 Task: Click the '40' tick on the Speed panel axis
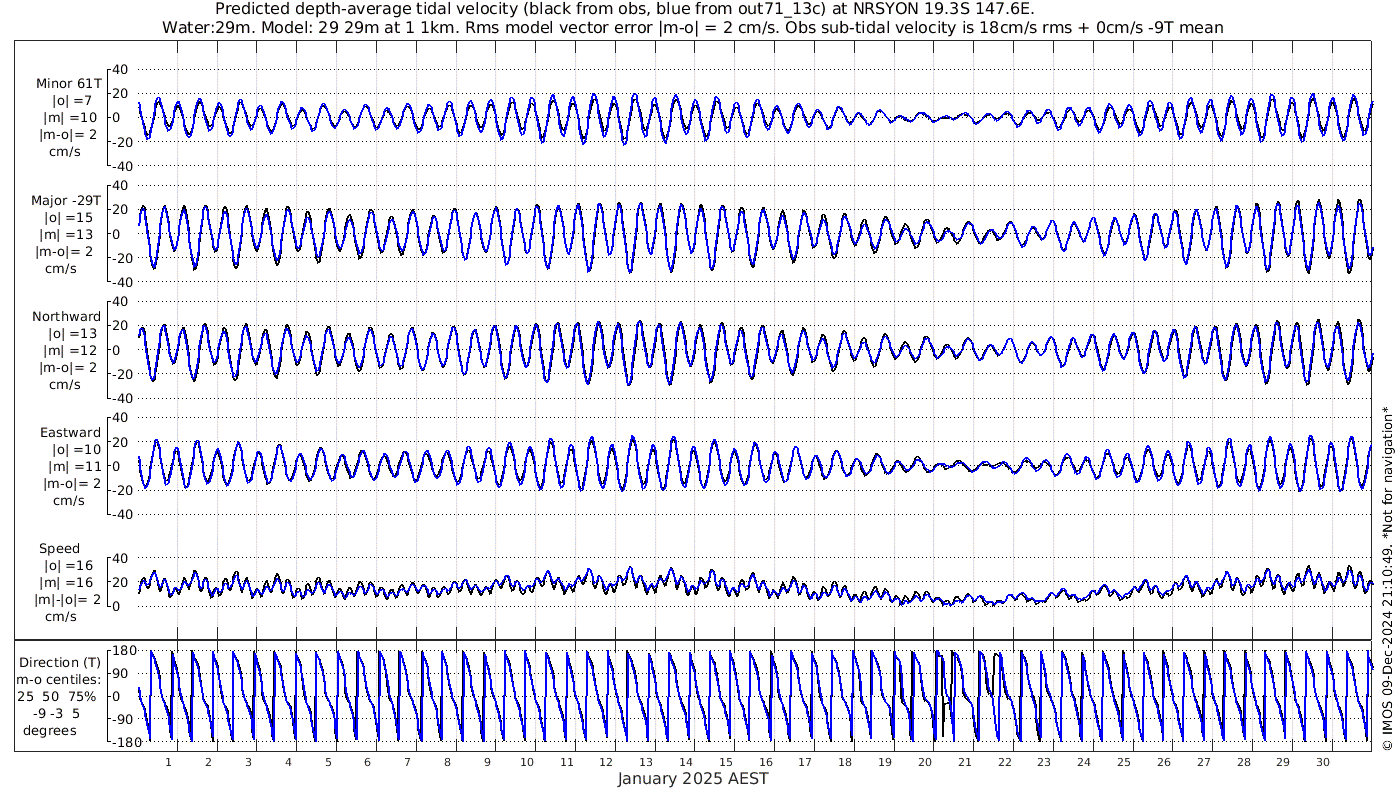[120, 558]
